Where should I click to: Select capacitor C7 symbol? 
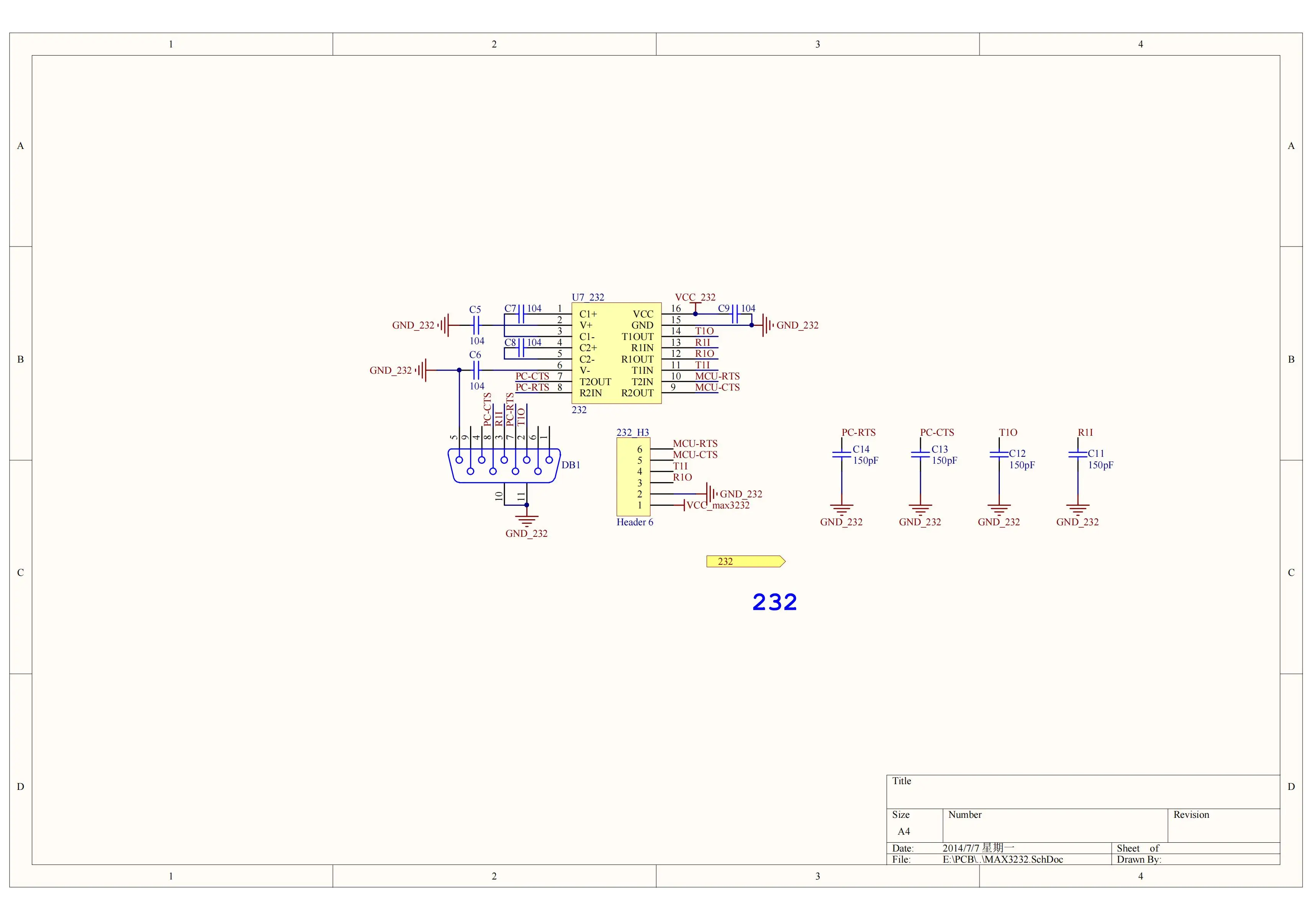click(x=521, y=314)
